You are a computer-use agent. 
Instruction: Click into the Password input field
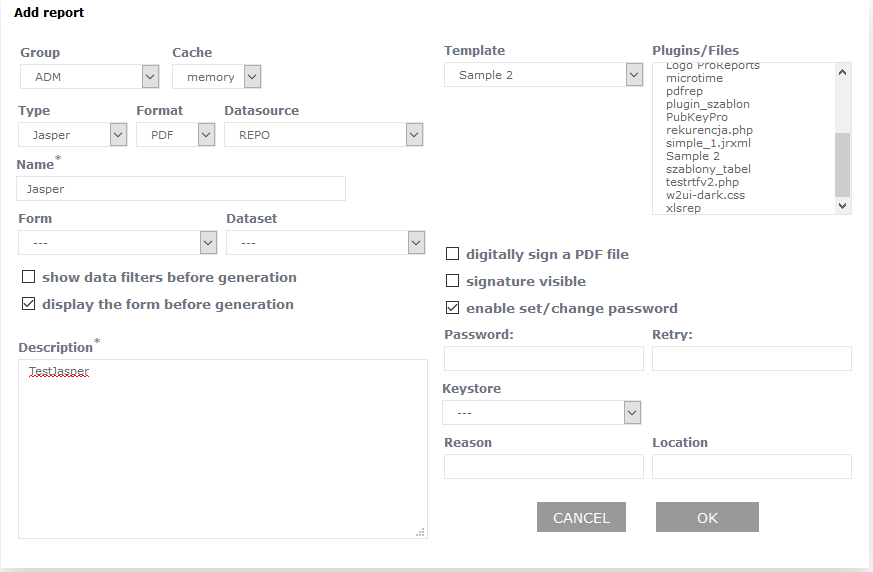(x=543, y=359)
